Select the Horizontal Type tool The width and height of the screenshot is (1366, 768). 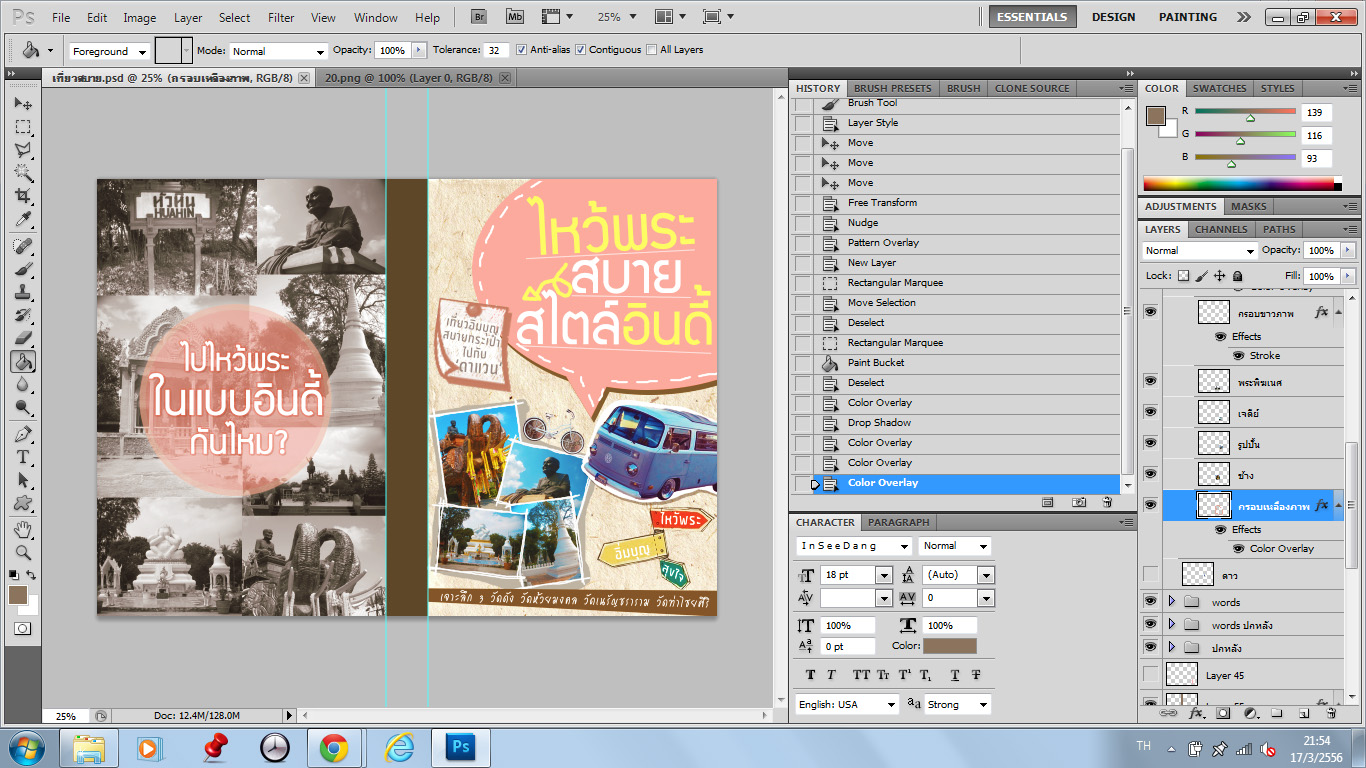tap(22, 457)
